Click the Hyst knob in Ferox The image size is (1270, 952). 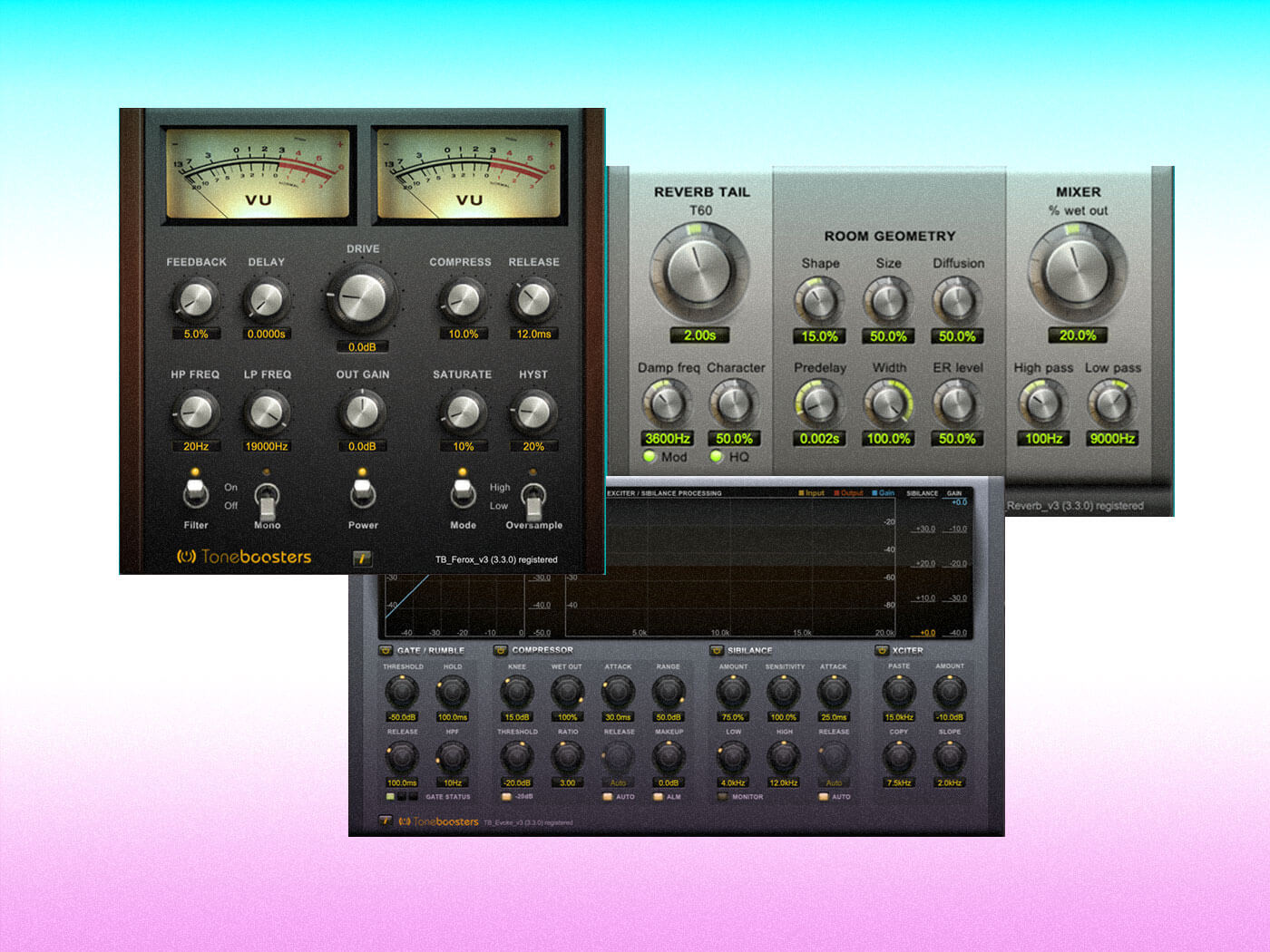point(533,413)
